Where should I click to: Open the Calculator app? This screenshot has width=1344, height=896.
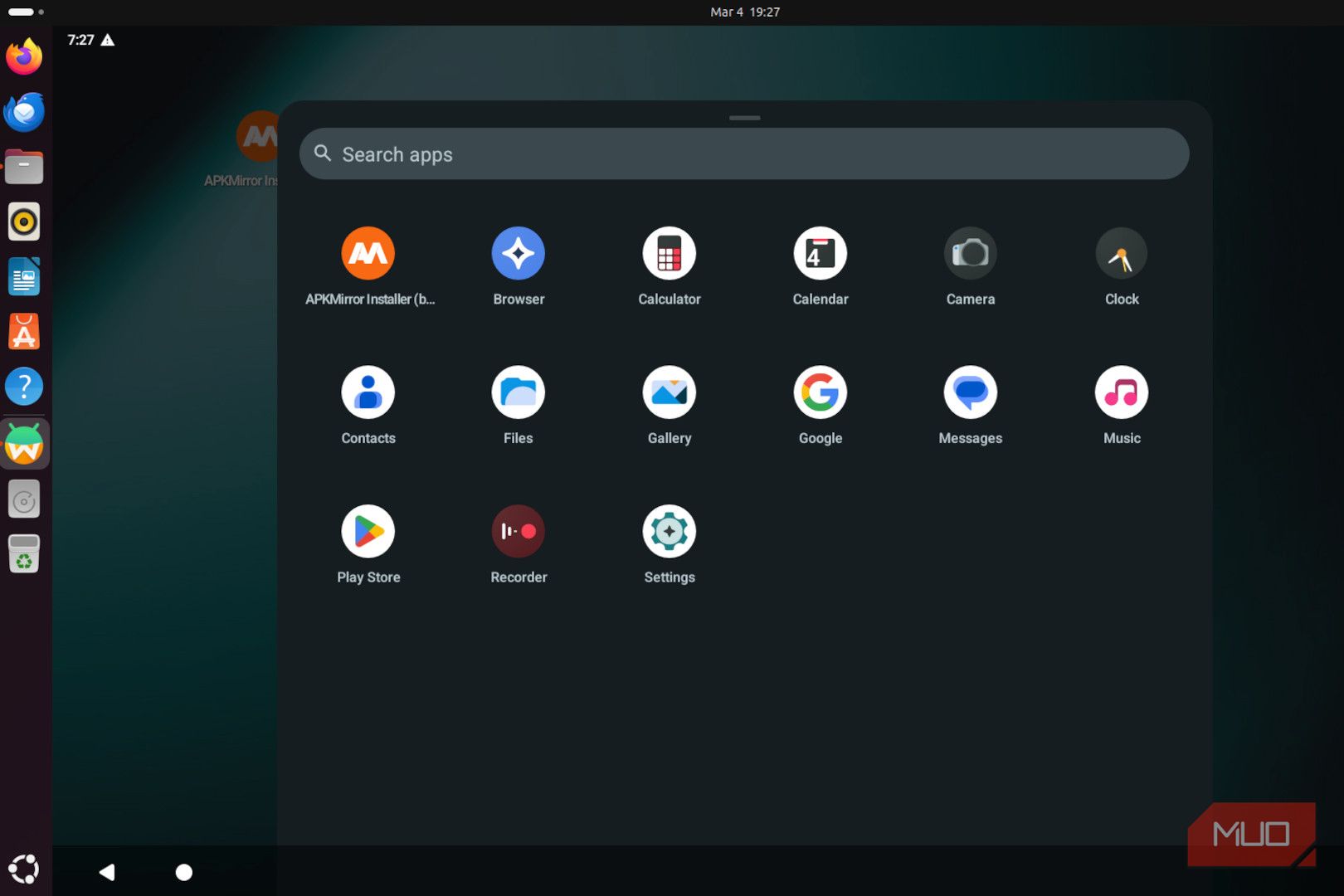670,253
